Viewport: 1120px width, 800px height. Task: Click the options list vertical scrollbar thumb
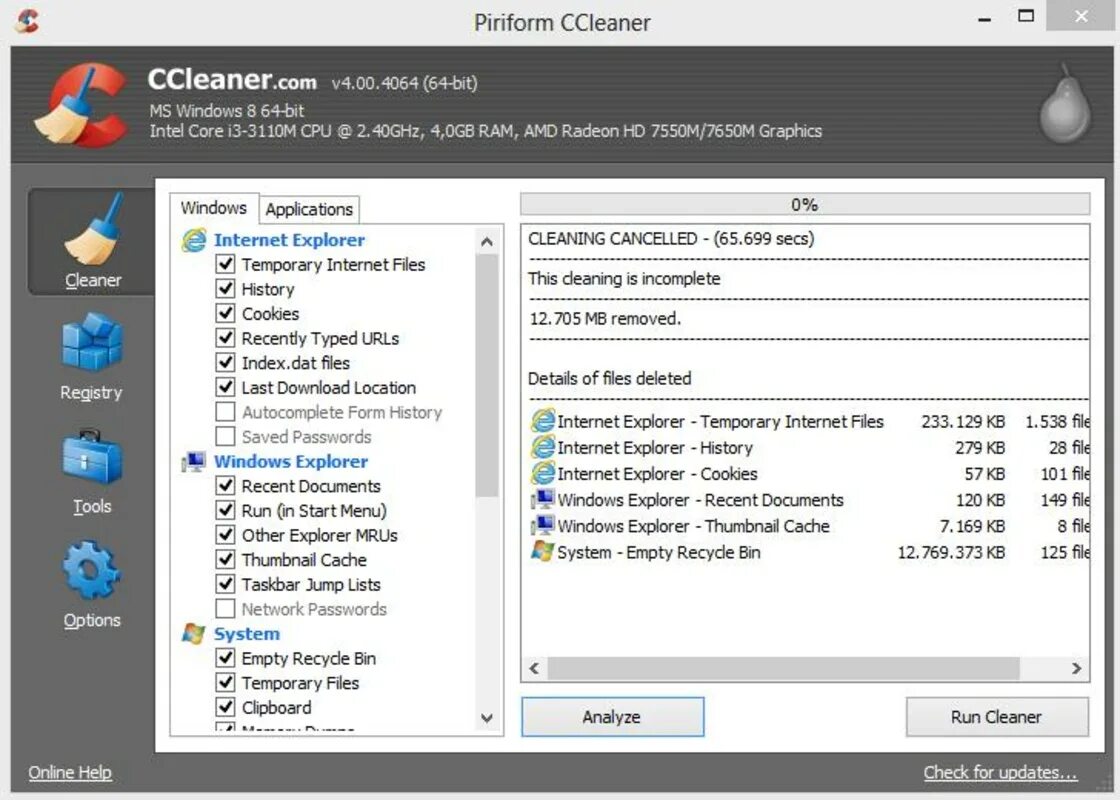pyautogui.click(x=487, y=375)
